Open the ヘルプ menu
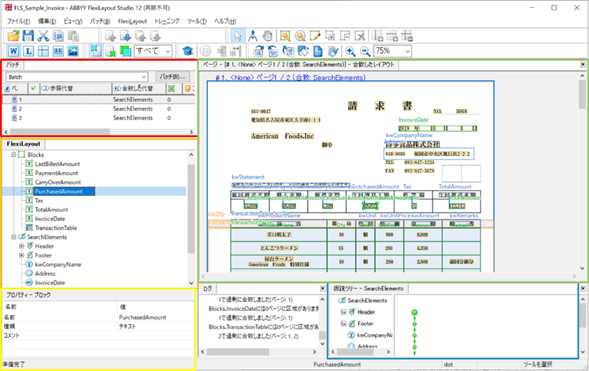The width and height of the screenshot is (589, 371). 225,21
